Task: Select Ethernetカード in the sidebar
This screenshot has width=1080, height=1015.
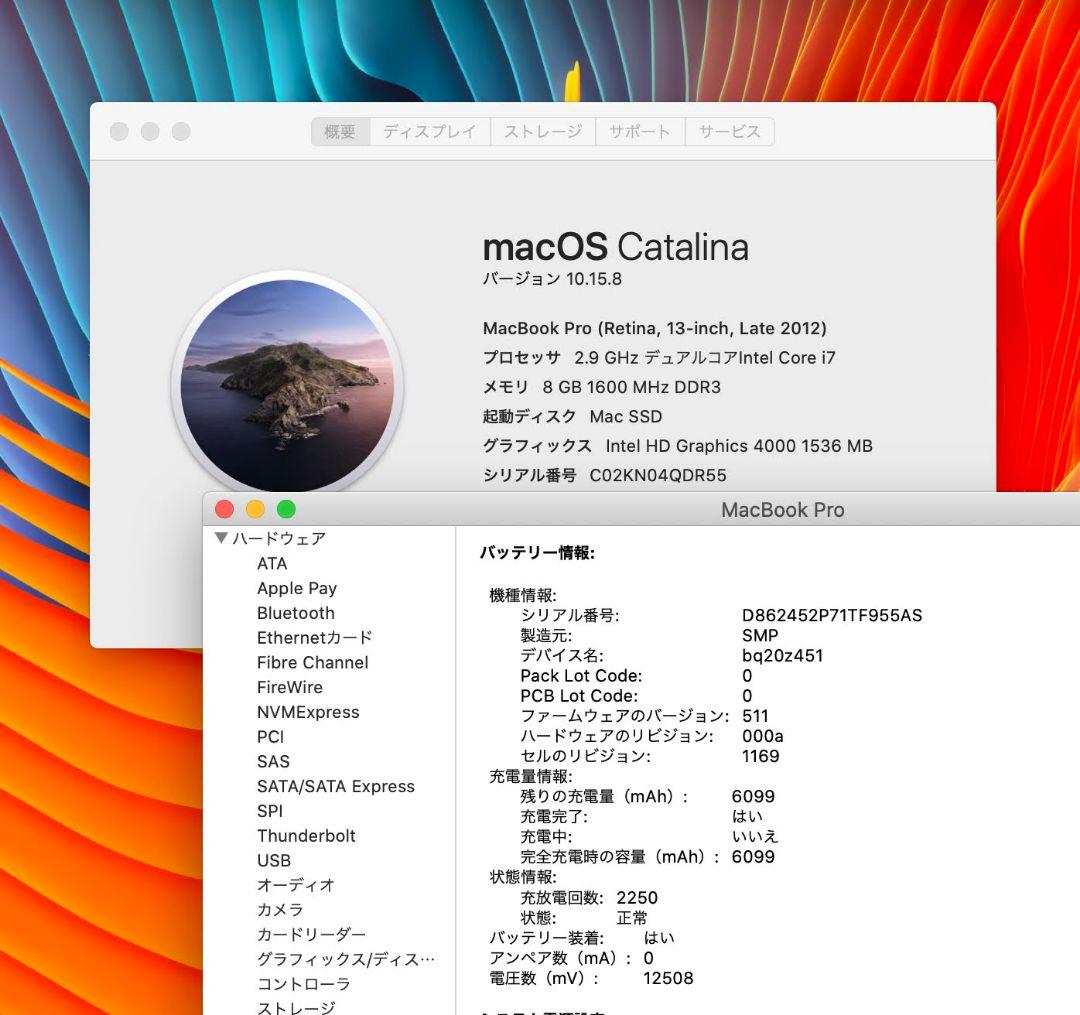Action: (315, 638)
